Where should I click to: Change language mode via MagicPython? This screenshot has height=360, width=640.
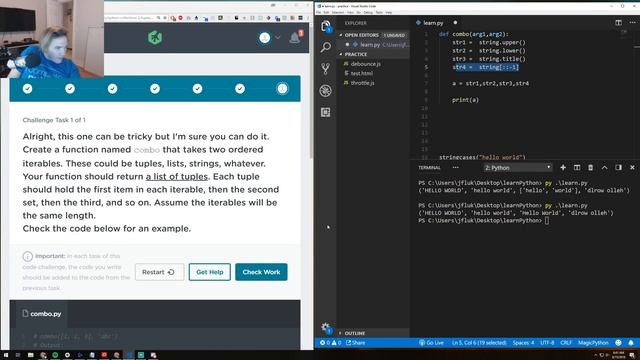(593, 342)
